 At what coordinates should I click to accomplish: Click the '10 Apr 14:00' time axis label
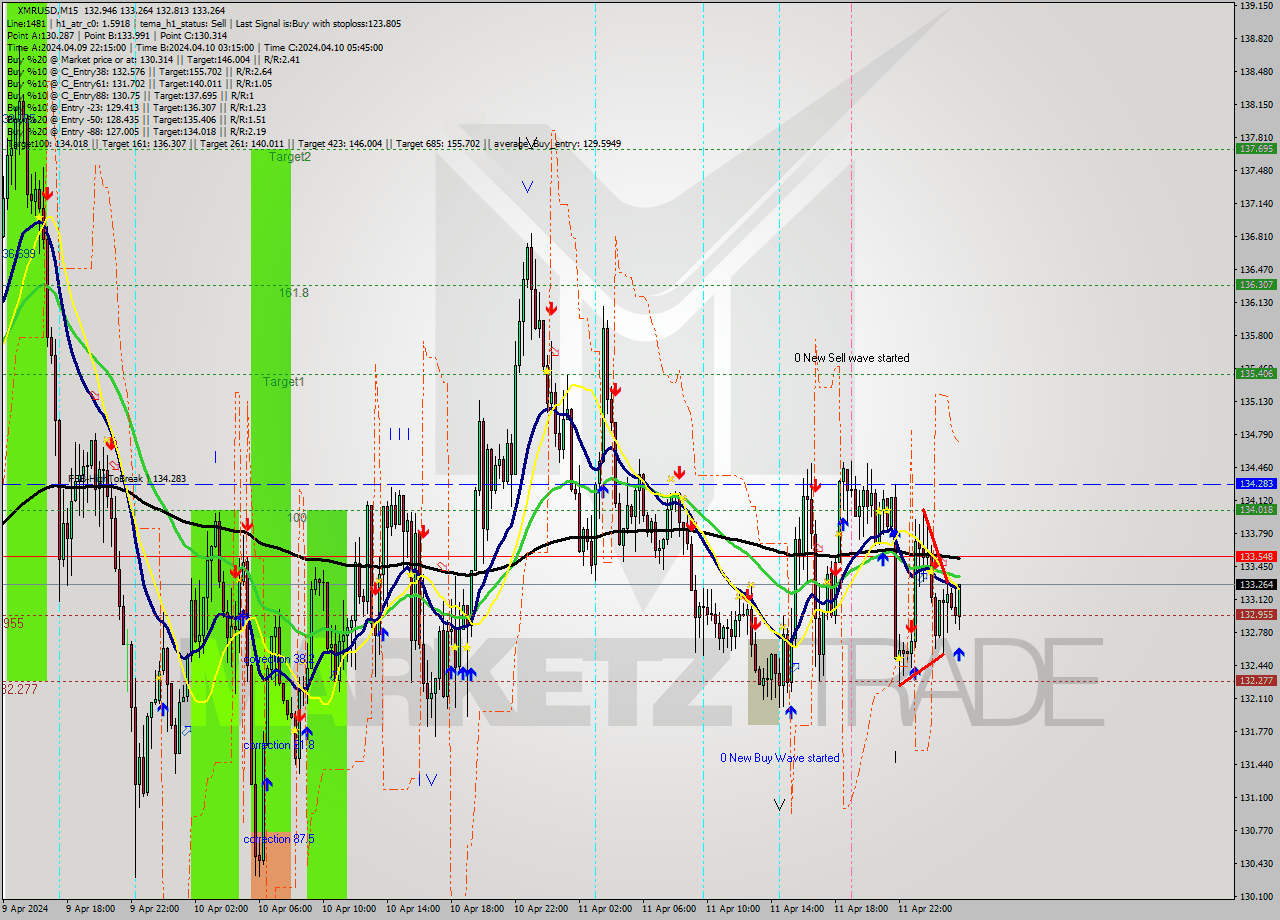413,909
